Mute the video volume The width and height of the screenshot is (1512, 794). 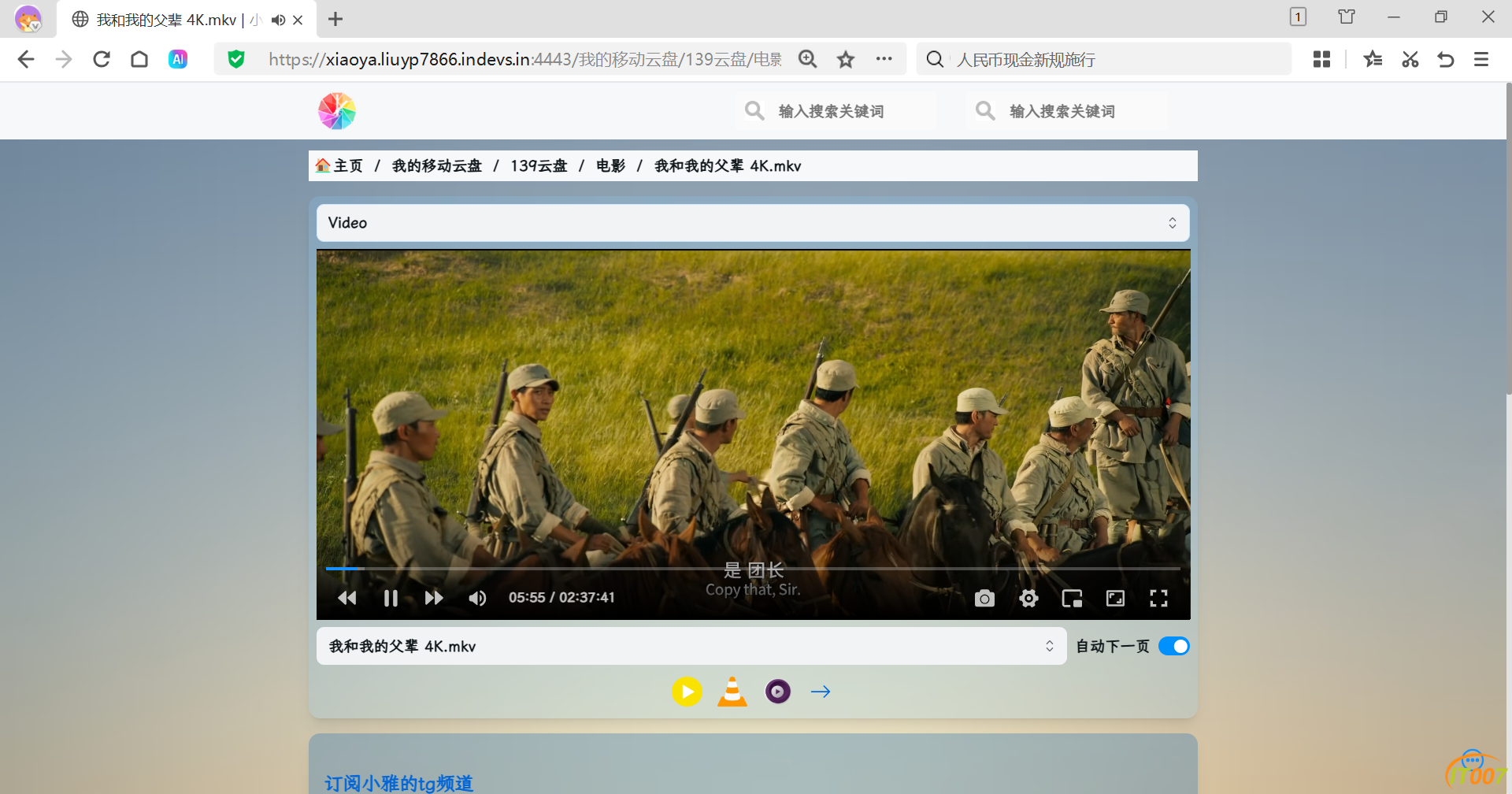(x=477, y=599)
